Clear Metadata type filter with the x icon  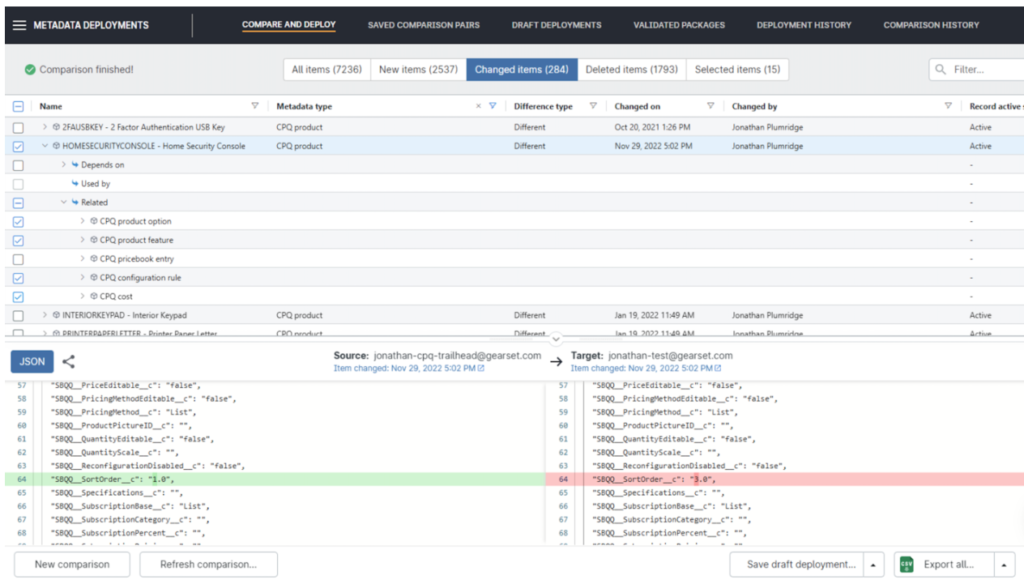click(x=478, y=106)
